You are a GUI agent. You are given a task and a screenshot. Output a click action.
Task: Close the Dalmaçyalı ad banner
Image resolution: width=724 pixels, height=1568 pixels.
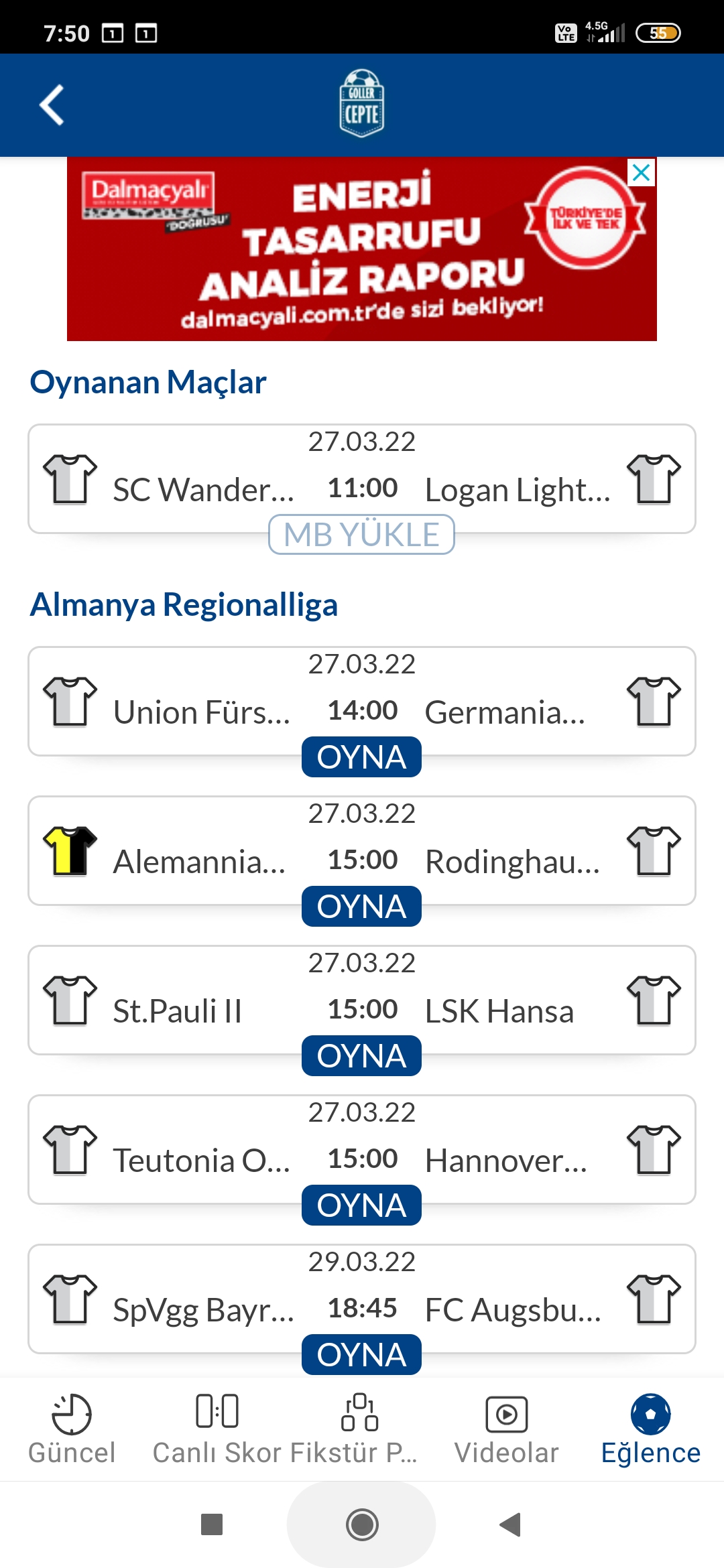tap(642, 173)
